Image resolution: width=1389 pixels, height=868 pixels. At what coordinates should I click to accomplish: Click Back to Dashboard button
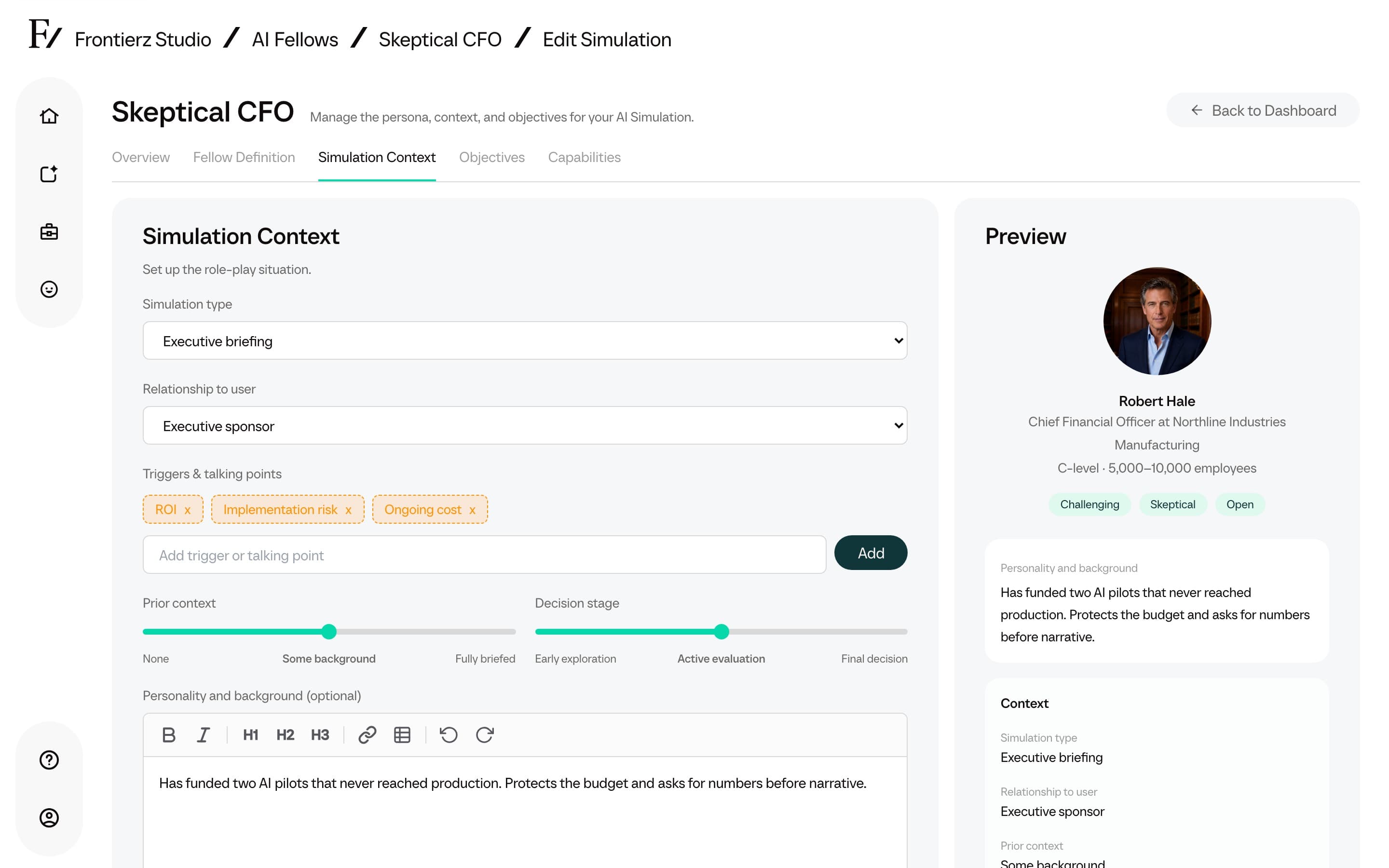(x=1263, y=110)
